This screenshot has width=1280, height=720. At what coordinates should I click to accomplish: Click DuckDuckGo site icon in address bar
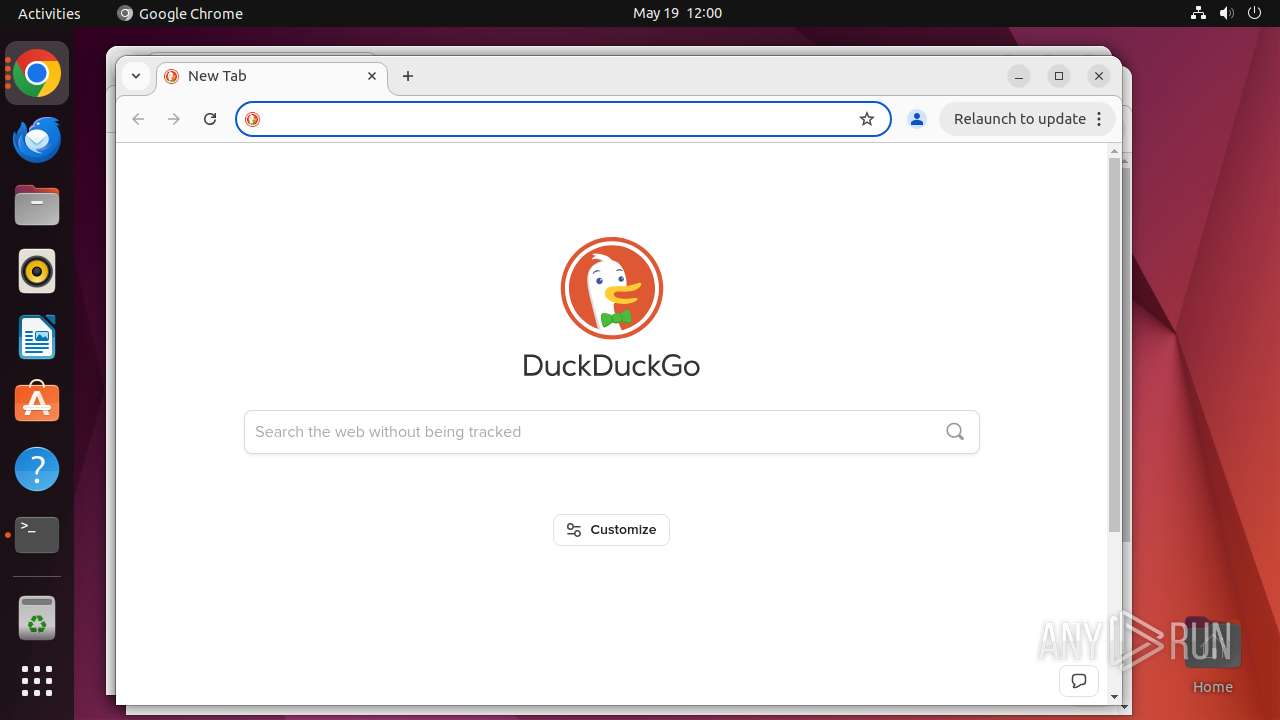(x=253, y=119)
